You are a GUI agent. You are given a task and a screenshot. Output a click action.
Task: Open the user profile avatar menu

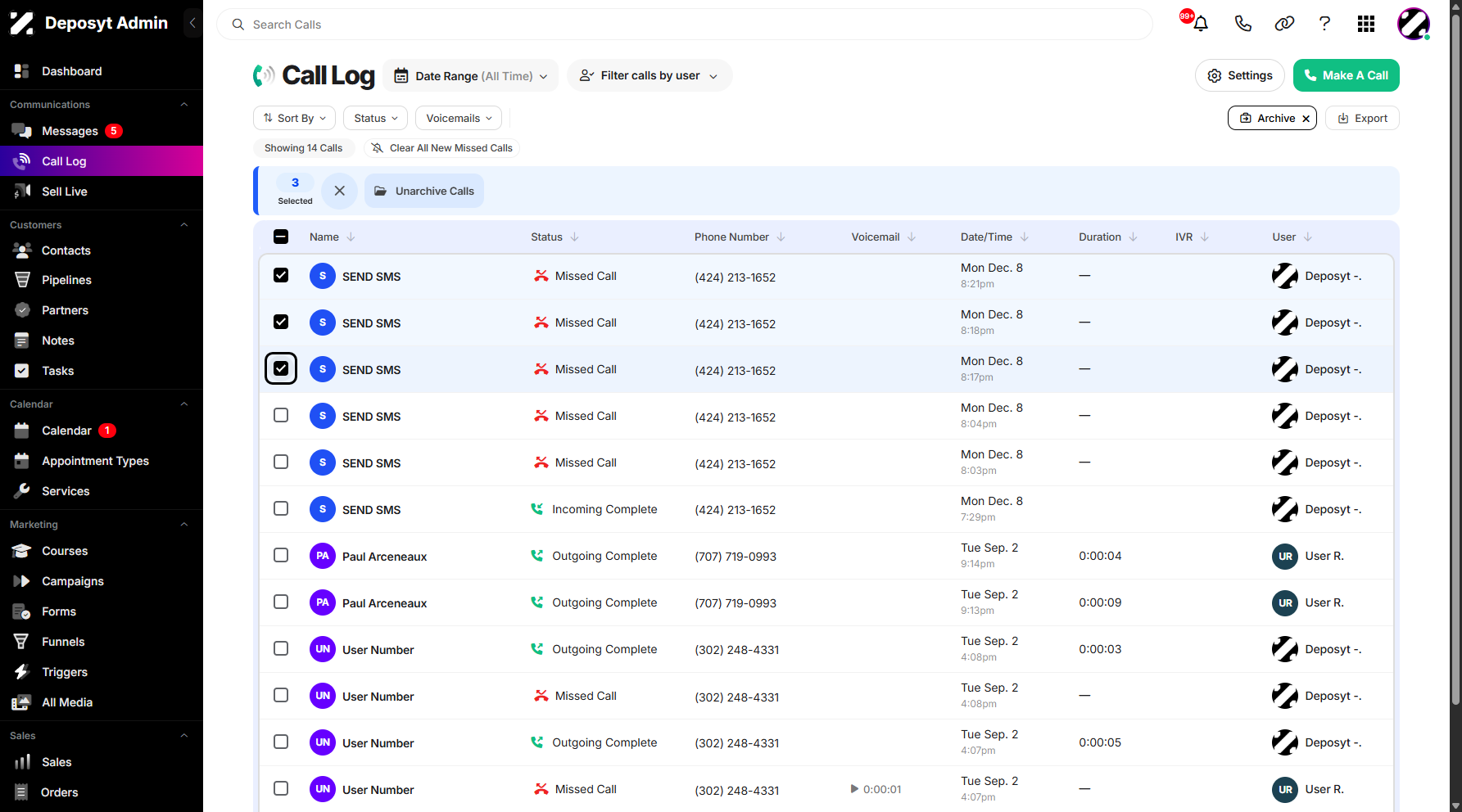(1414, 24)
